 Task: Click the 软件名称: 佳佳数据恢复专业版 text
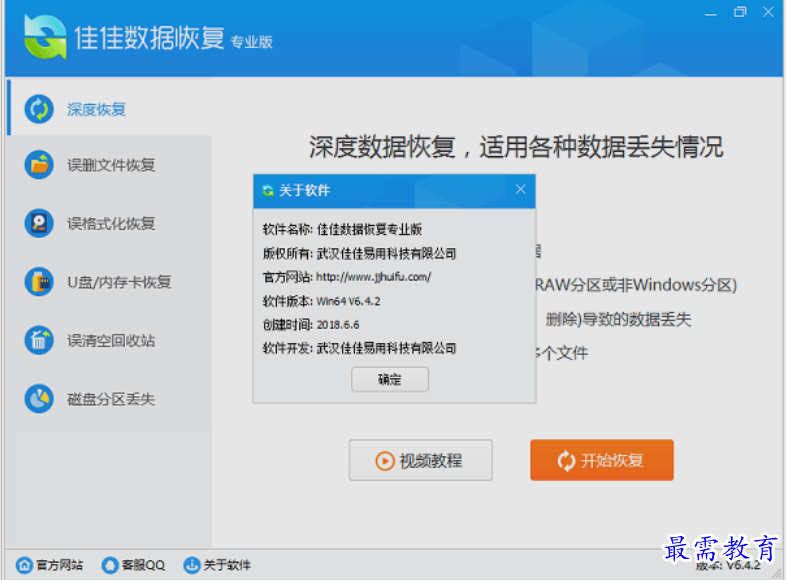342,230
